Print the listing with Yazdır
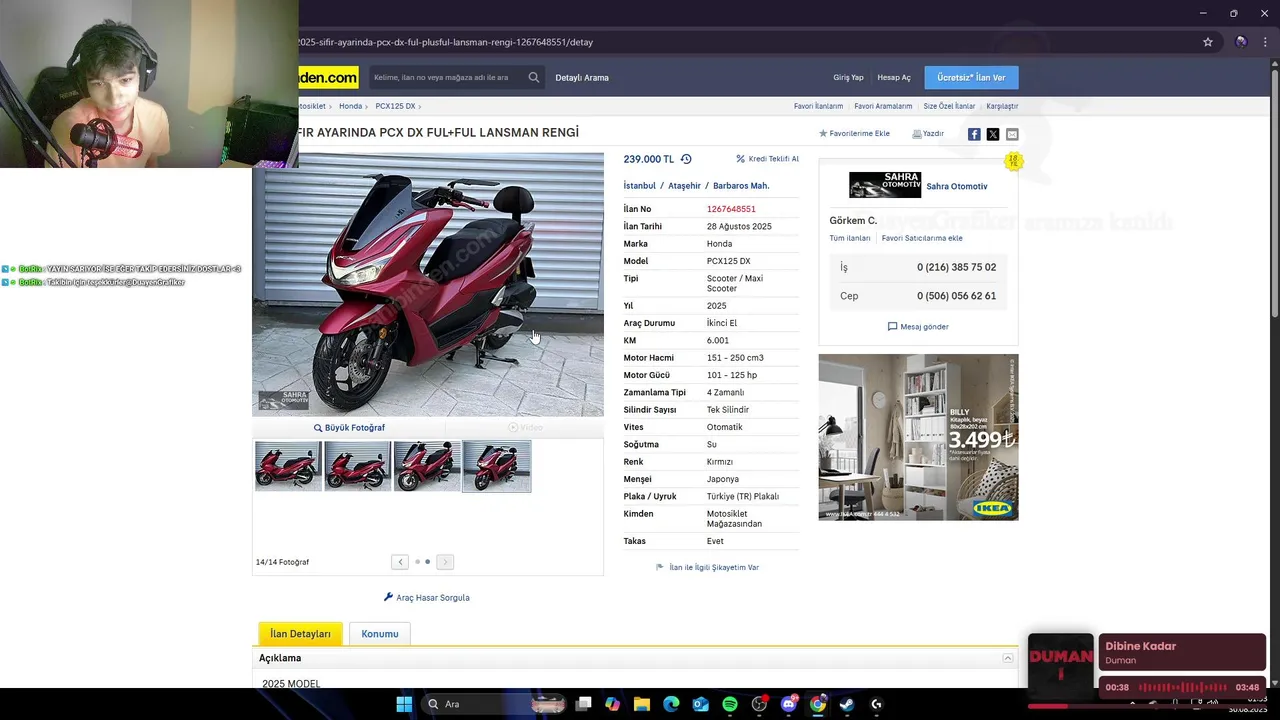 tap(928, 133)
